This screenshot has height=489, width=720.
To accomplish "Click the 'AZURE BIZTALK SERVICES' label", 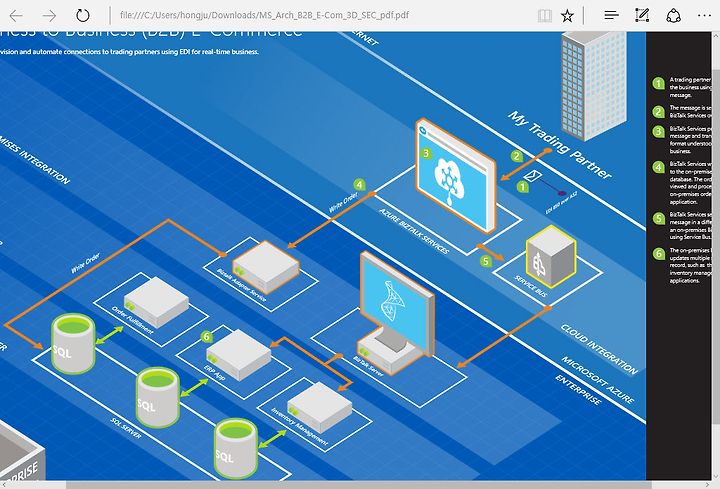I will [x=414, y=231].
